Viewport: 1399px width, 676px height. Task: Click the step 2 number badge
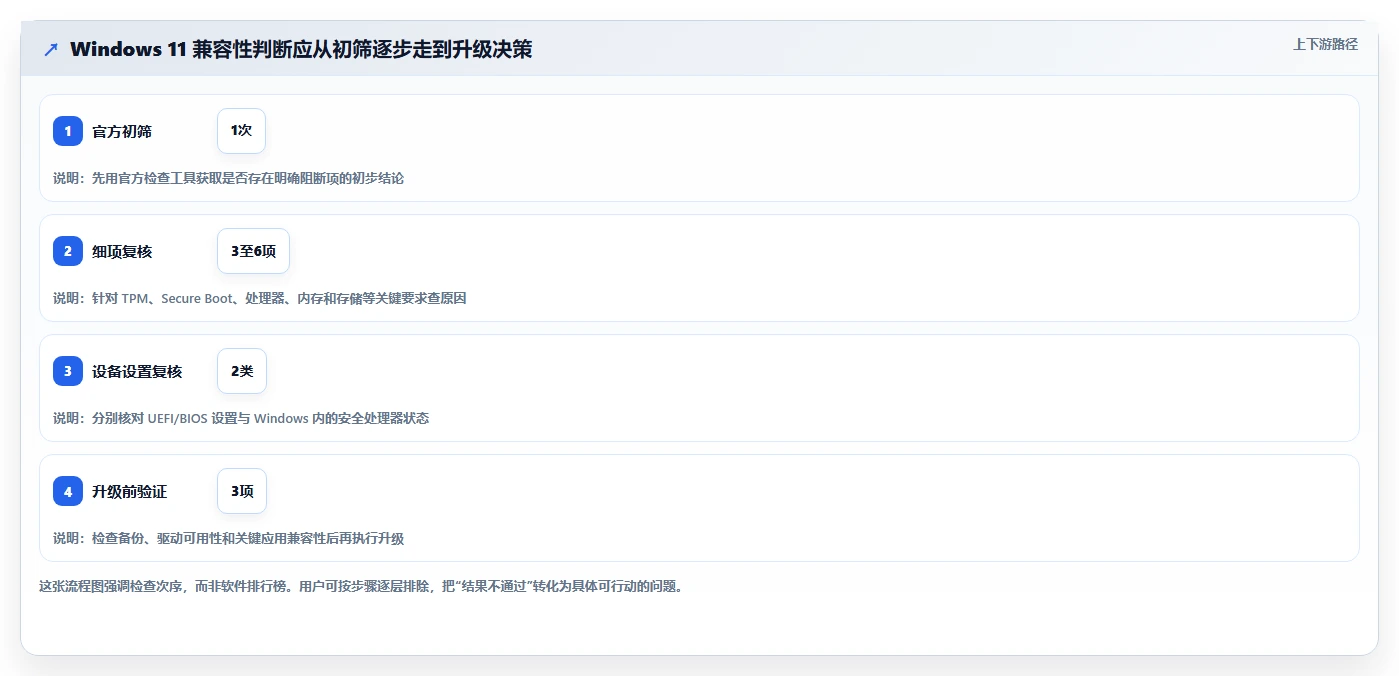[x=68, y=251]
